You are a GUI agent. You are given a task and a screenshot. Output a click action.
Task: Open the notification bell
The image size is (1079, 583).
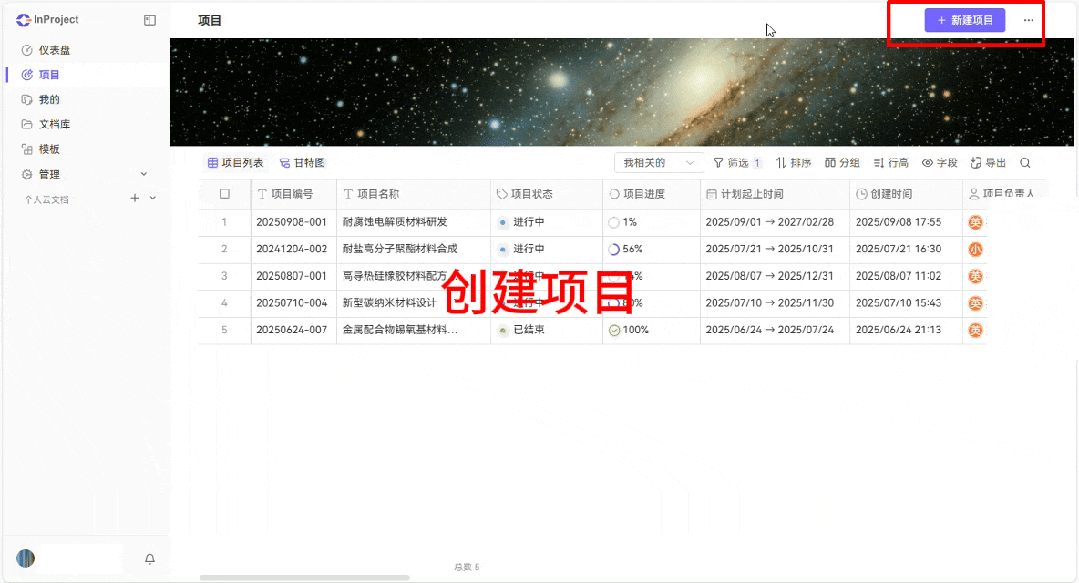click(x=150, y=559)
